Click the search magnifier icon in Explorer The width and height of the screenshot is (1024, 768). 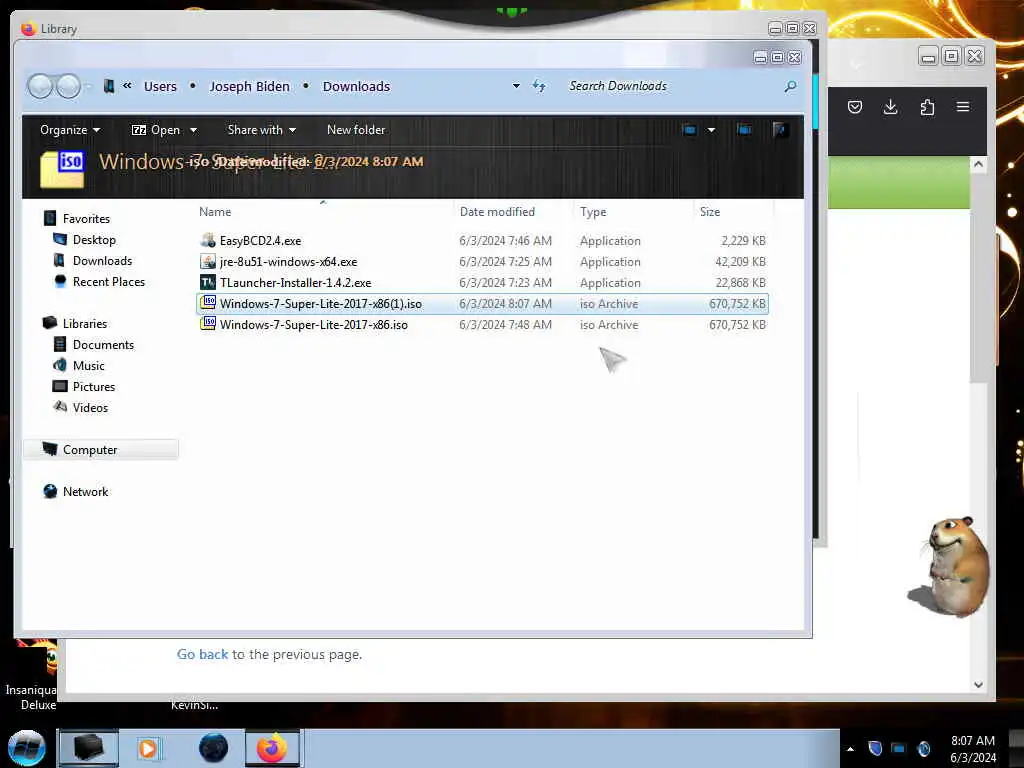pyautogui.click(x=790, y=86)
